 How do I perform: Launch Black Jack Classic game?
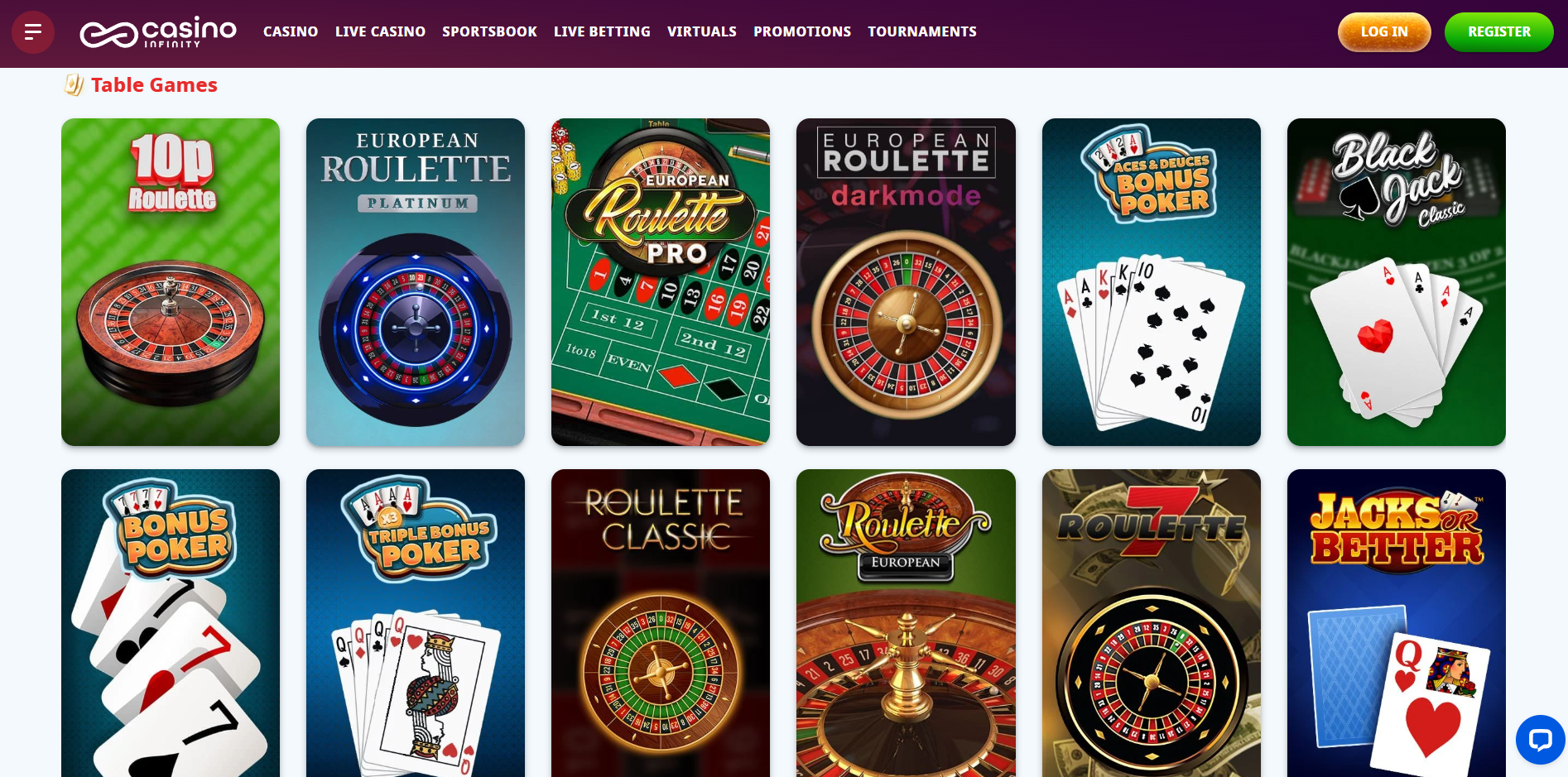(x=1397, y=282)
